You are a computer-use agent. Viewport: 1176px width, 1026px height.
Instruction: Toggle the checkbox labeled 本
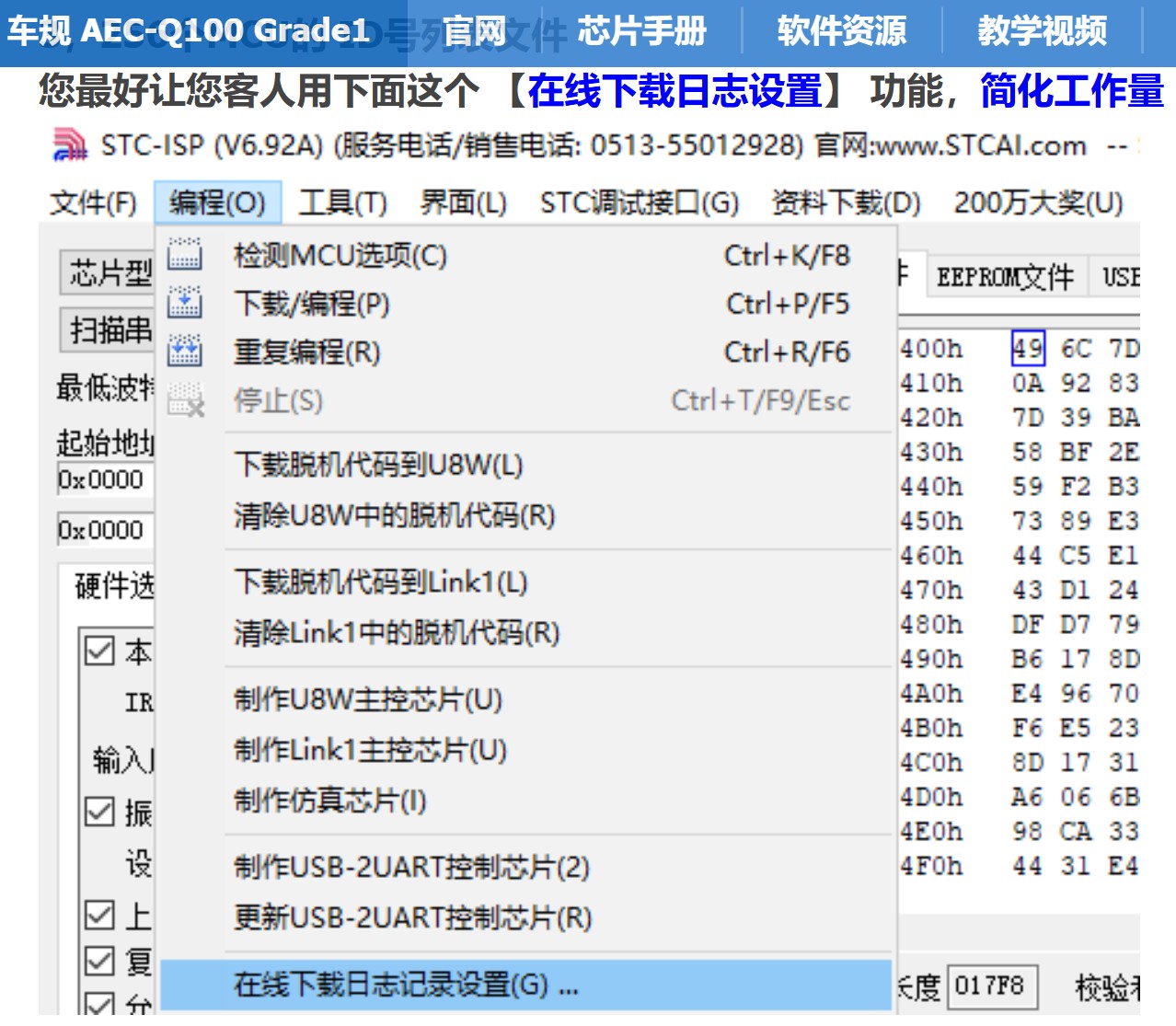99,651
